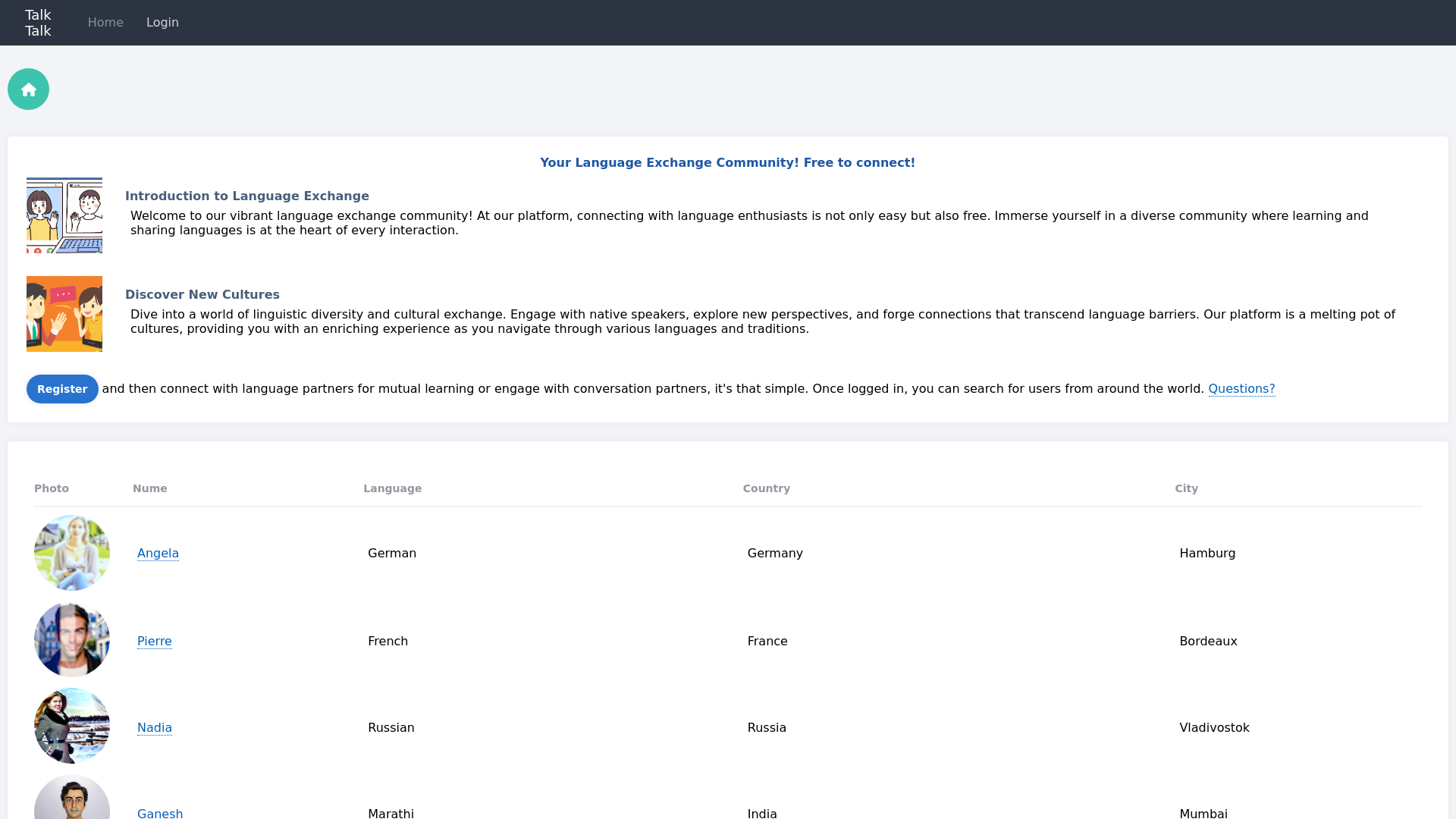Click Ganesh's profile photo
The height and width of the screenshot is (819, 1456).
pos(72,797)
